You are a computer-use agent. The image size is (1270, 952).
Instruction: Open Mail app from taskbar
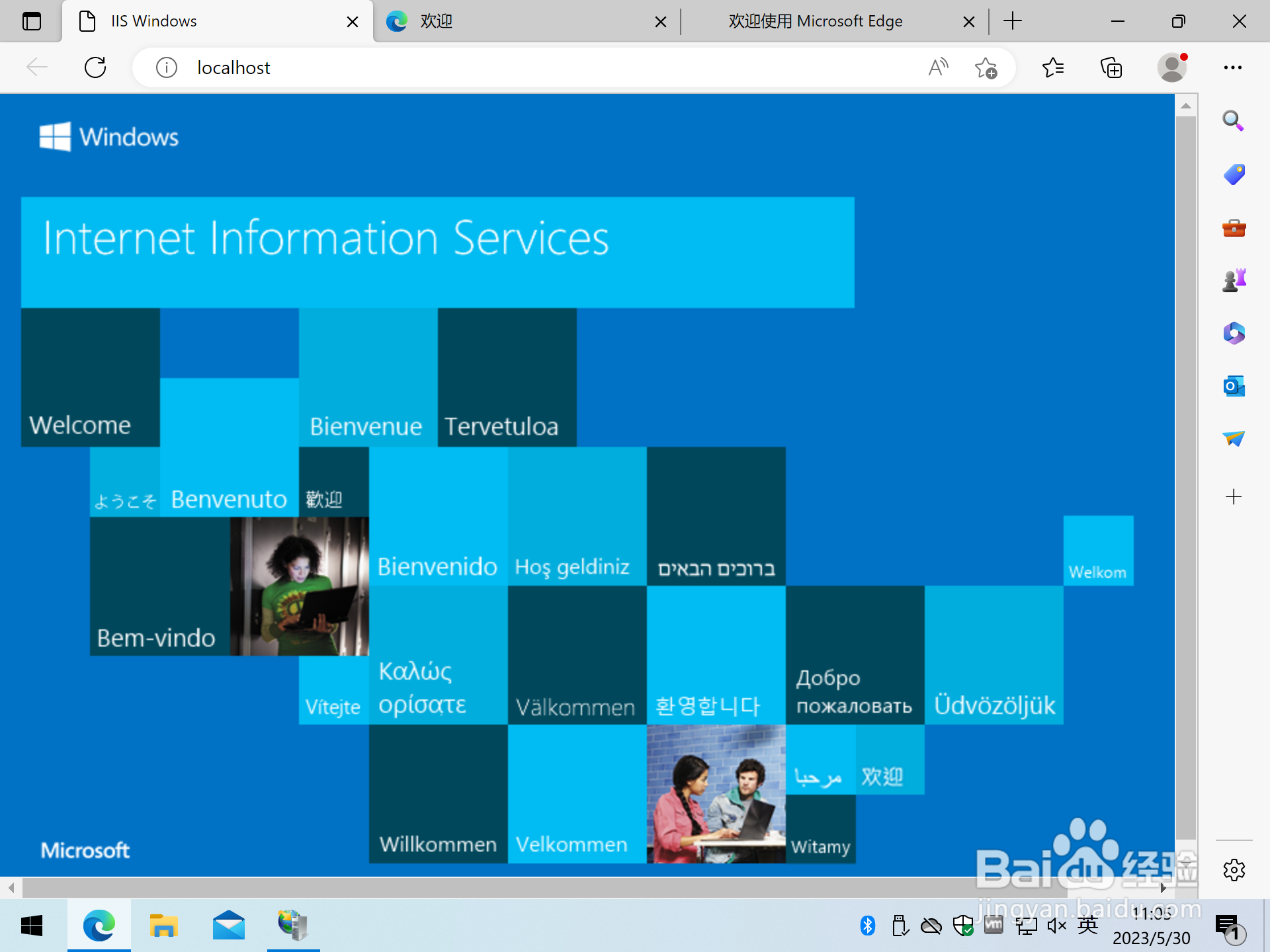point(229,926)
